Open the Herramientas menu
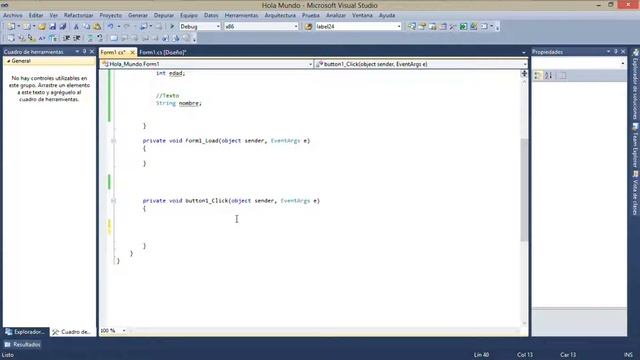The height and width of the screenshot is (360, 640). tap(241, 15)
